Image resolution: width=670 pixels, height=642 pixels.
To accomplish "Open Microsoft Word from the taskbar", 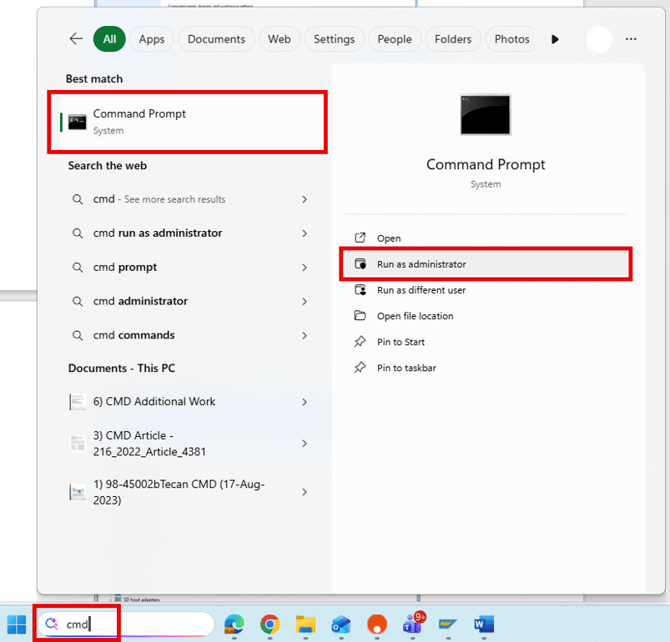I will pos(484,624).
